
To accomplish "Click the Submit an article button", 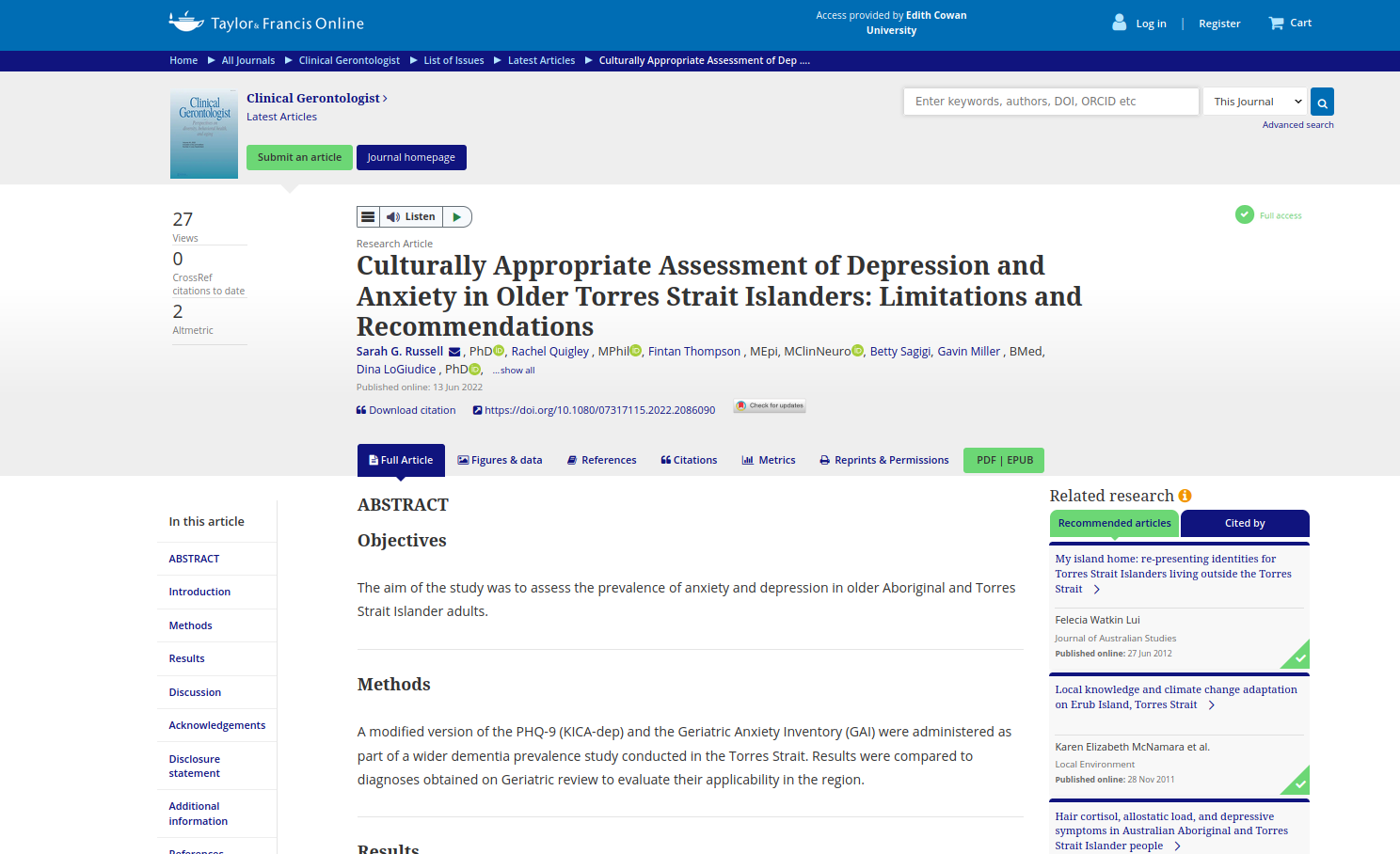I will 299,157.
